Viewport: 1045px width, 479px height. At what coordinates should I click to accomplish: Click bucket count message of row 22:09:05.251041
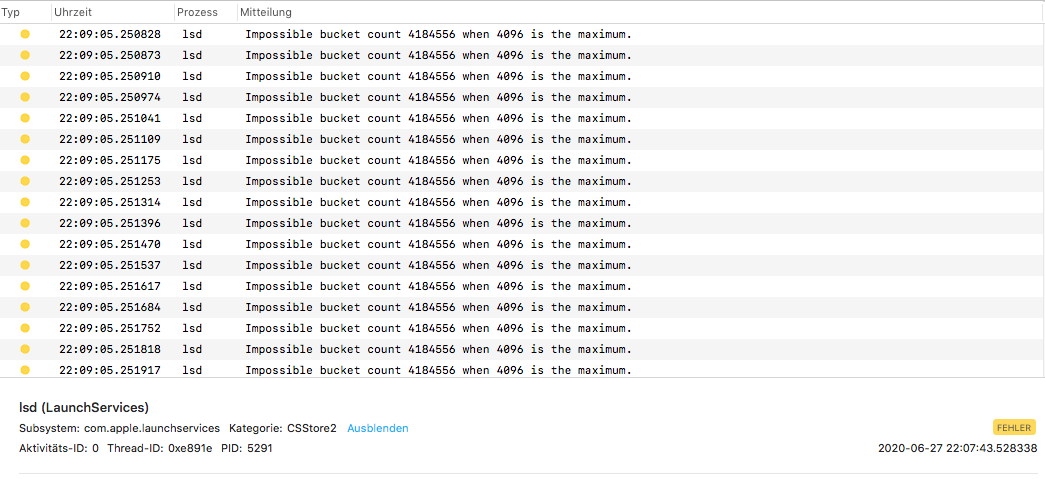439,118
